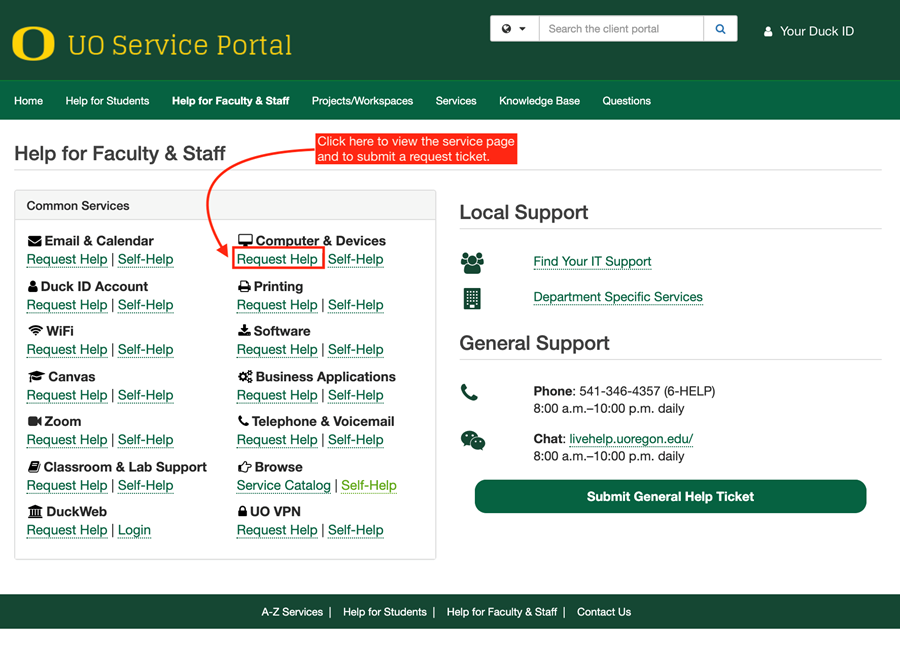Click Self-Help under Printing
The width and height of the screenshot is (900, 647).
pos(356,305)
